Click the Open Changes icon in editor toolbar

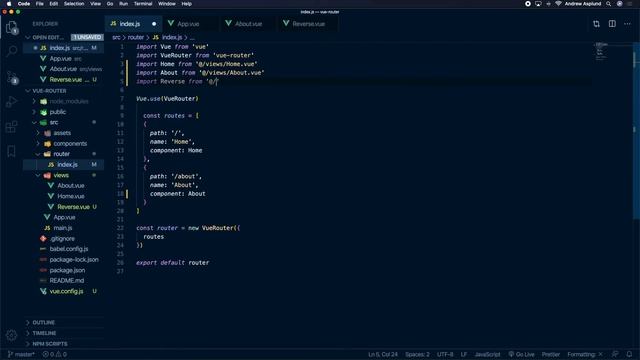[596, 24]
